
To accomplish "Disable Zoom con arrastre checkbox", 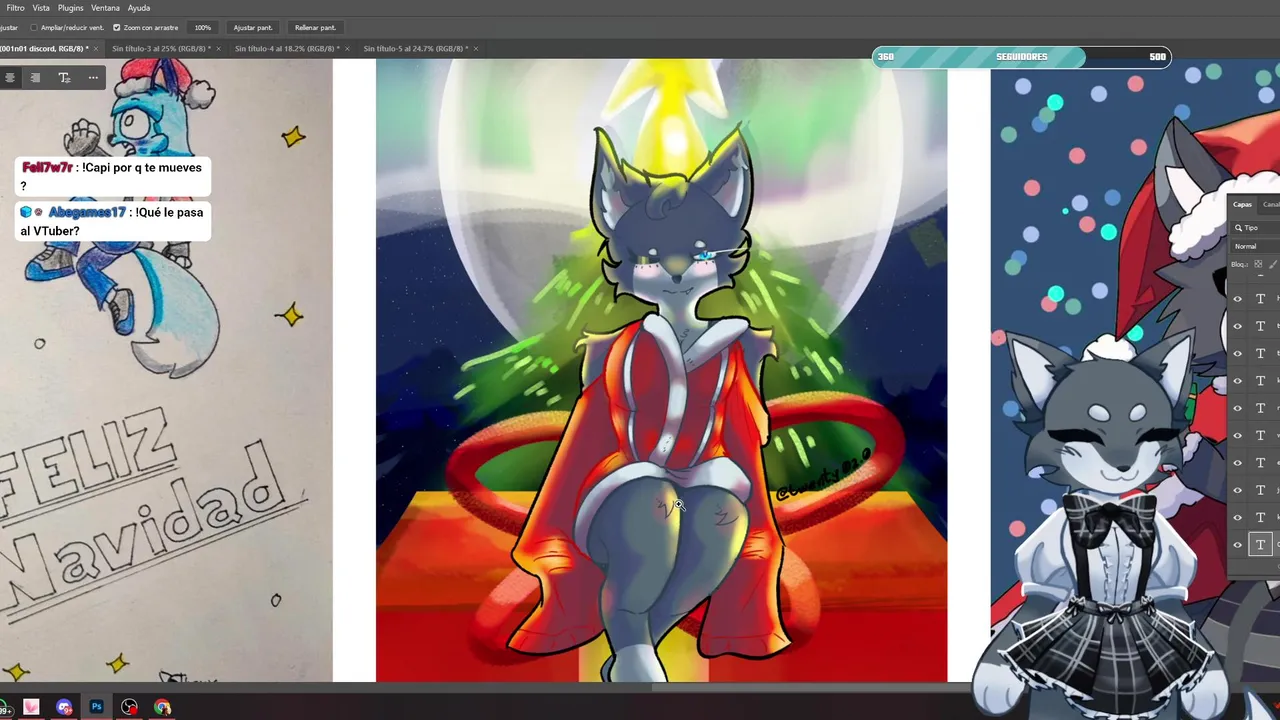I will point(117,28).
